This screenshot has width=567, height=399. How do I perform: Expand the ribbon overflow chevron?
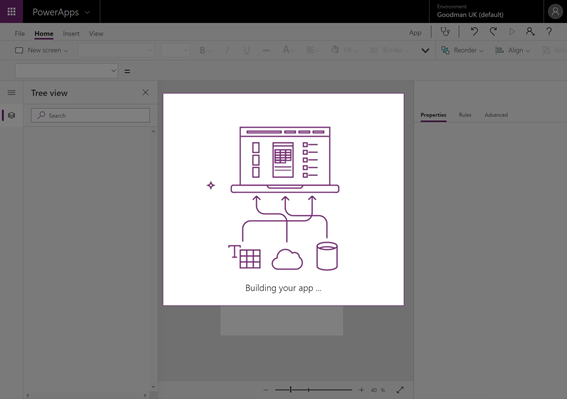(x=425, y=50)
